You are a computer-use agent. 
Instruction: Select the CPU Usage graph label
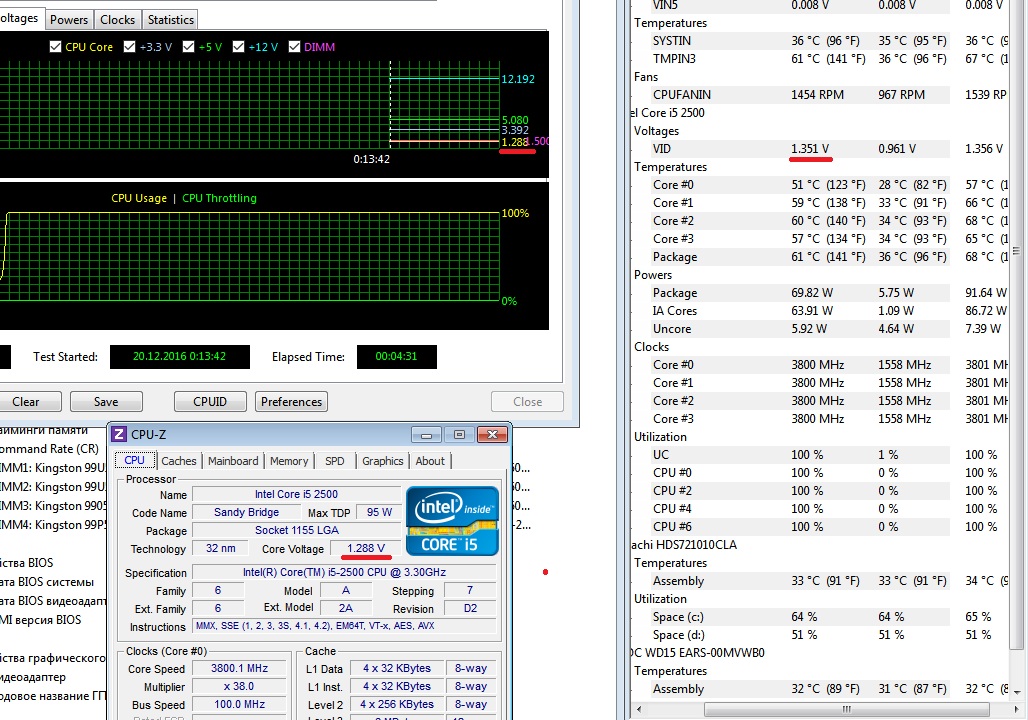139,198
